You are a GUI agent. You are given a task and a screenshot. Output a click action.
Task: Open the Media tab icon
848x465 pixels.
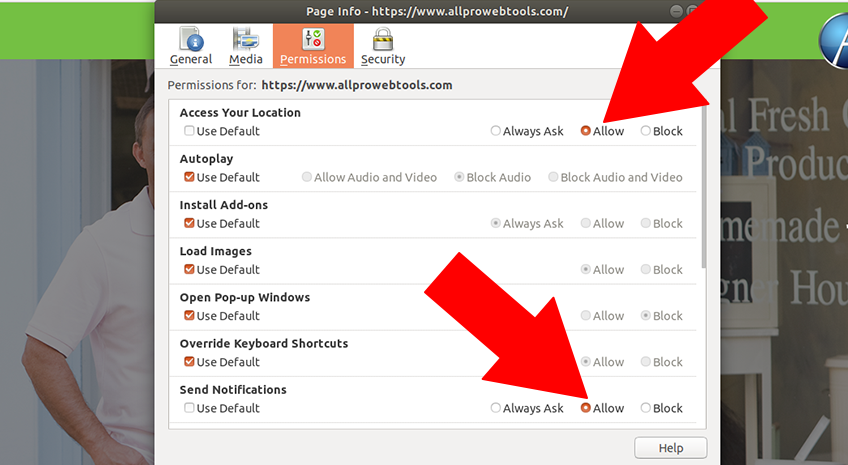[x=246, y=38]
